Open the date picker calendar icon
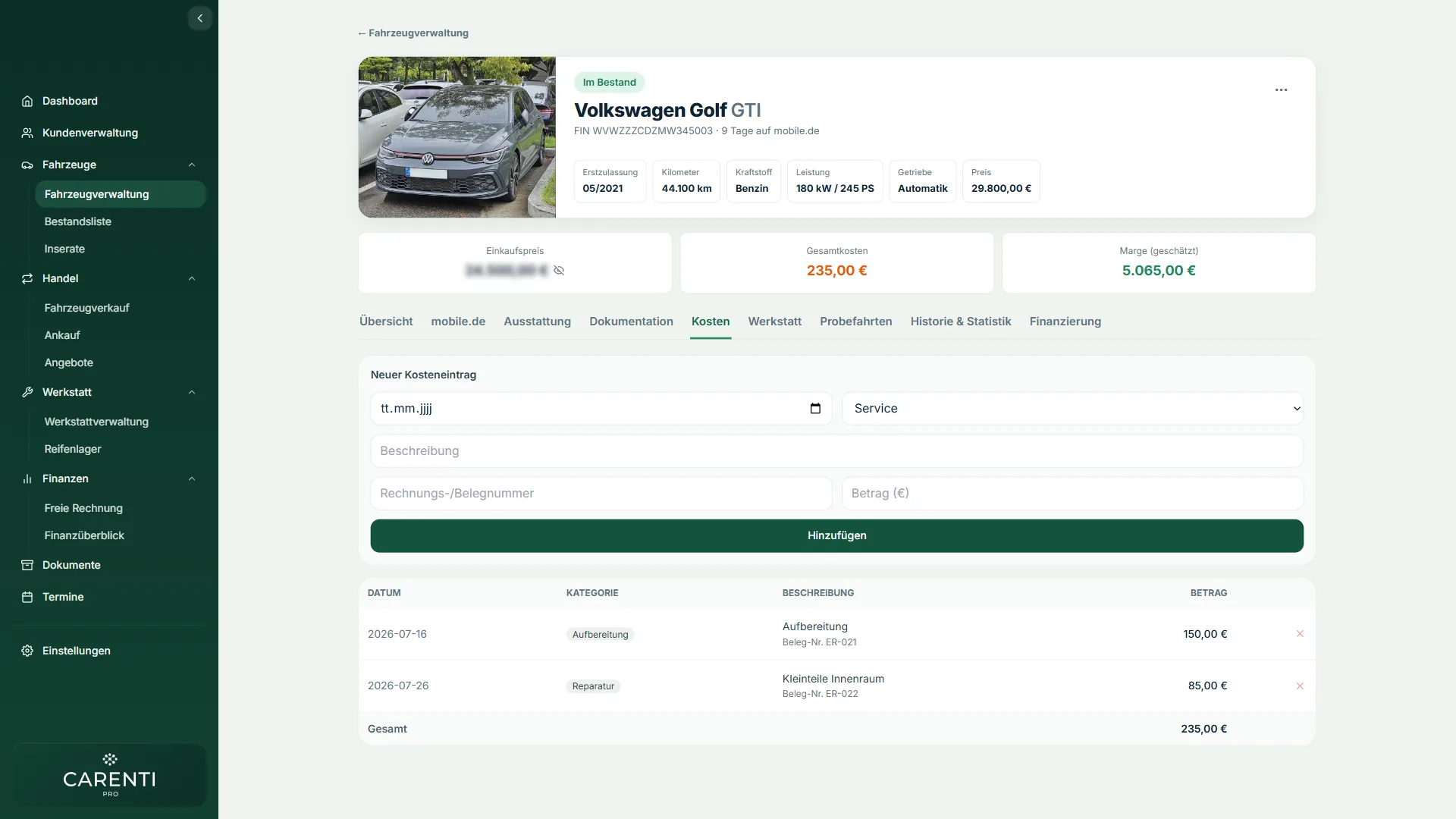Image resolution: width=1456 pixels, height=819 pixels. tap(815, 409)
